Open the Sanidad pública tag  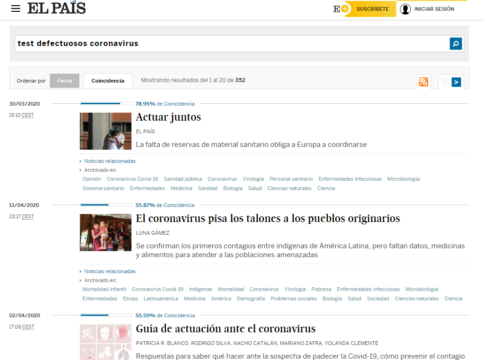point(183,179)
